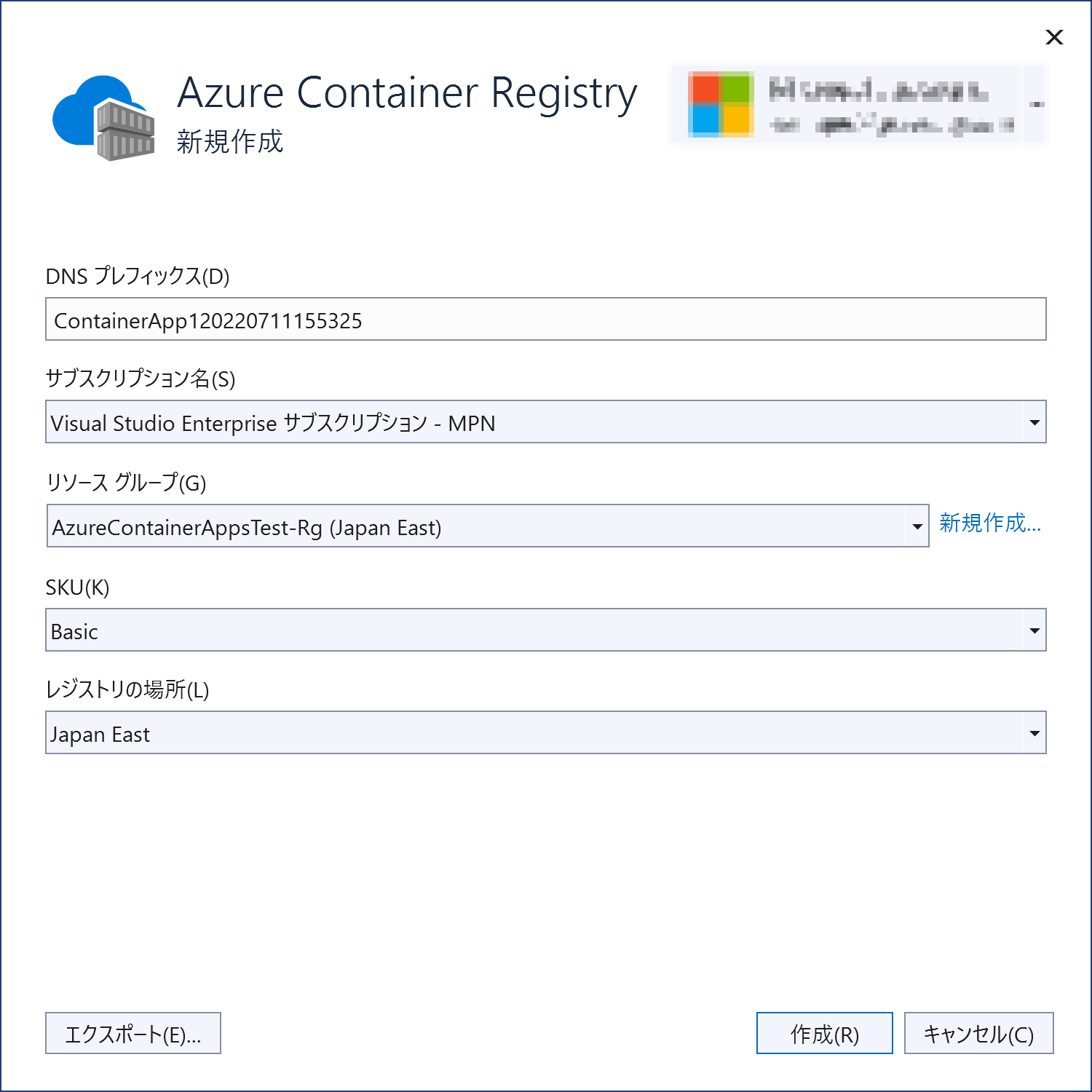The height and width of the screenshot is (1092, 1092).
Task: Click the DNS prefix input field
Action: tap(546, 319)
